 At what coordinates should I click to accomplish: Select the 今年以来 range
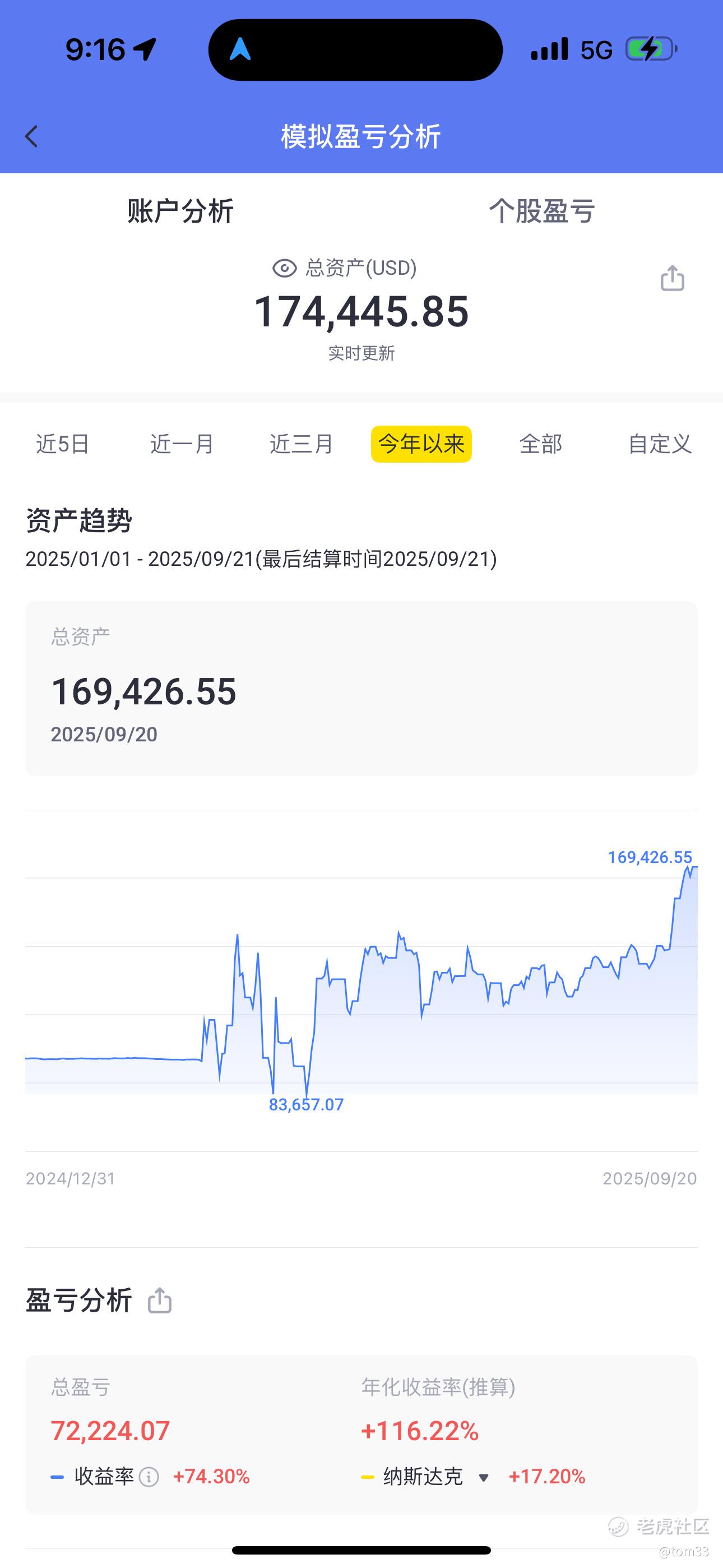(x=421, y=444)
